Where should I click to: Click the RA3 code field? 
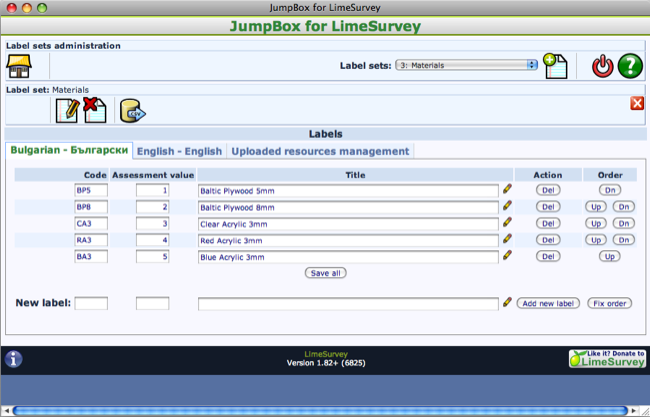click(x=91, y=240)
